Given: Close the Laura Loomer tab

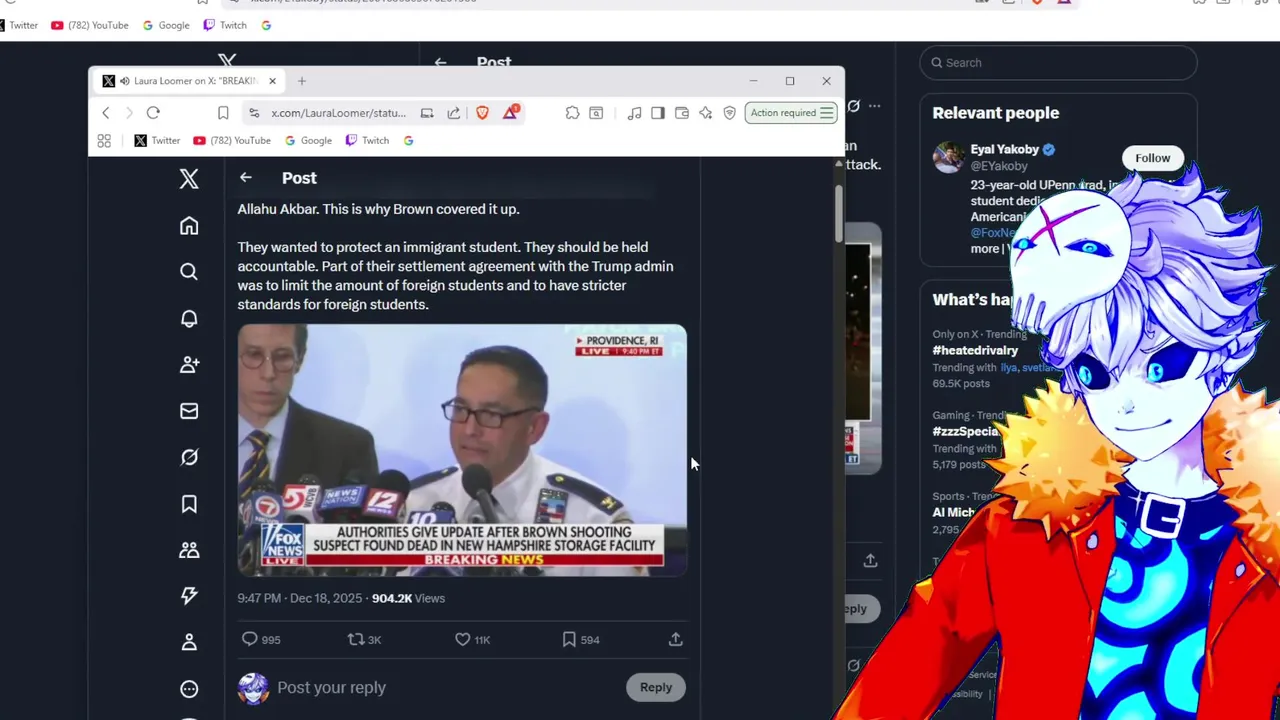Looking at the screenshot, I should pos(272,81).
